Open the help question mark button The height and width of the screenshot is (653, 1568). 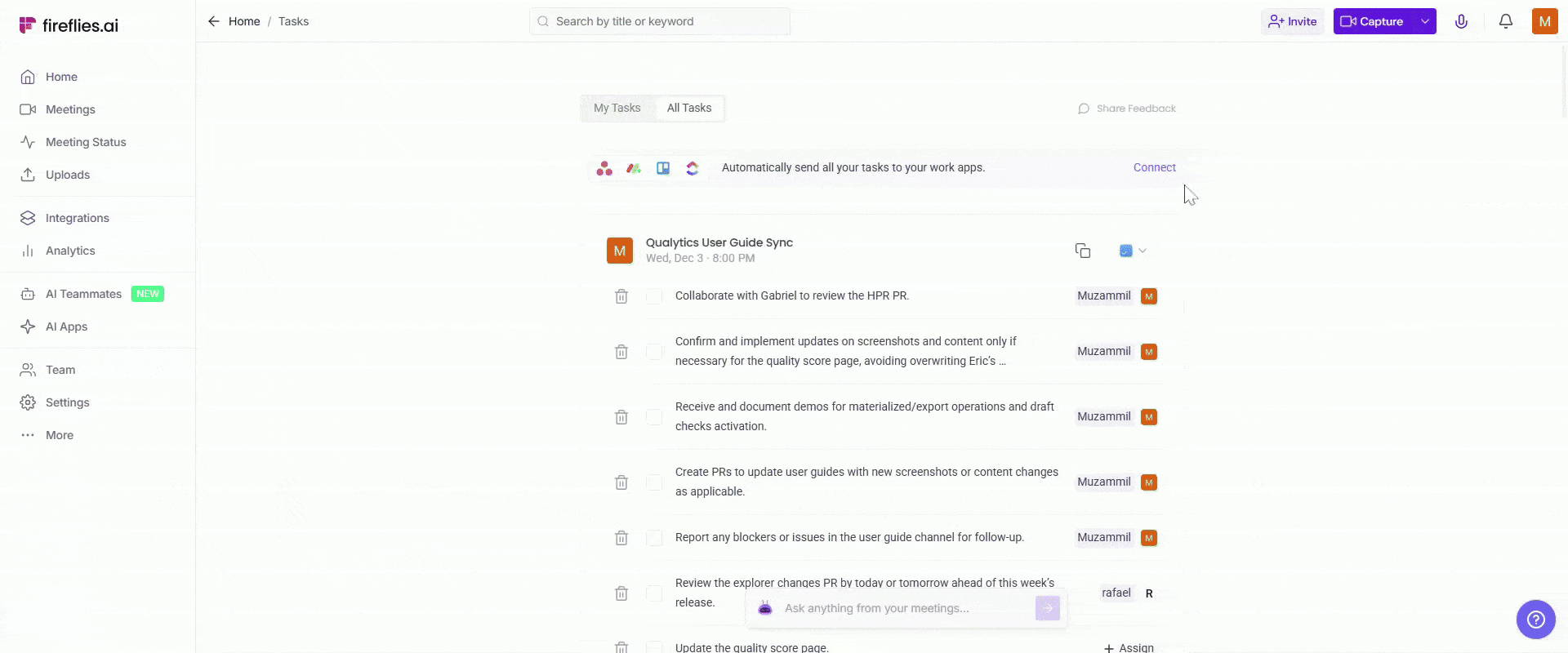(1535, 620)
